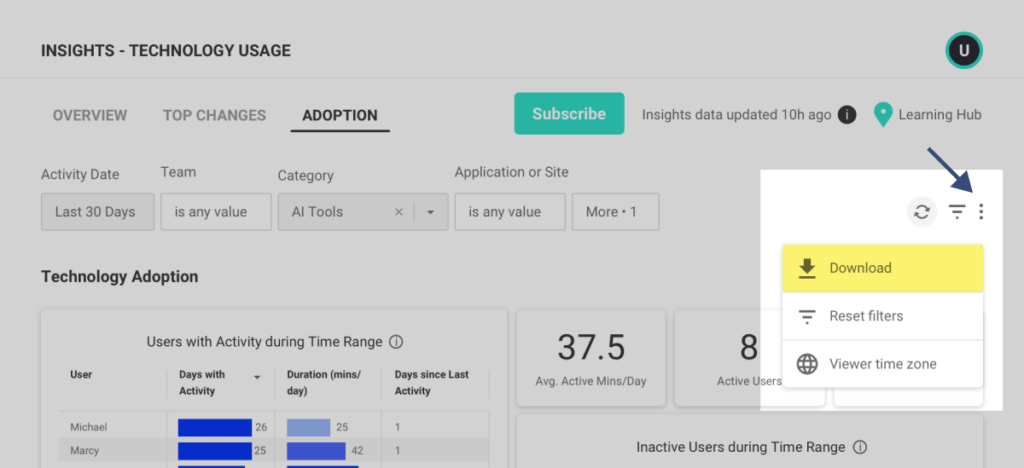Image resolution: width=1024 pixels, height=468 pixels.
Task: Open the Activity Date Last 30 Days filter
Action: coord(95,212)
